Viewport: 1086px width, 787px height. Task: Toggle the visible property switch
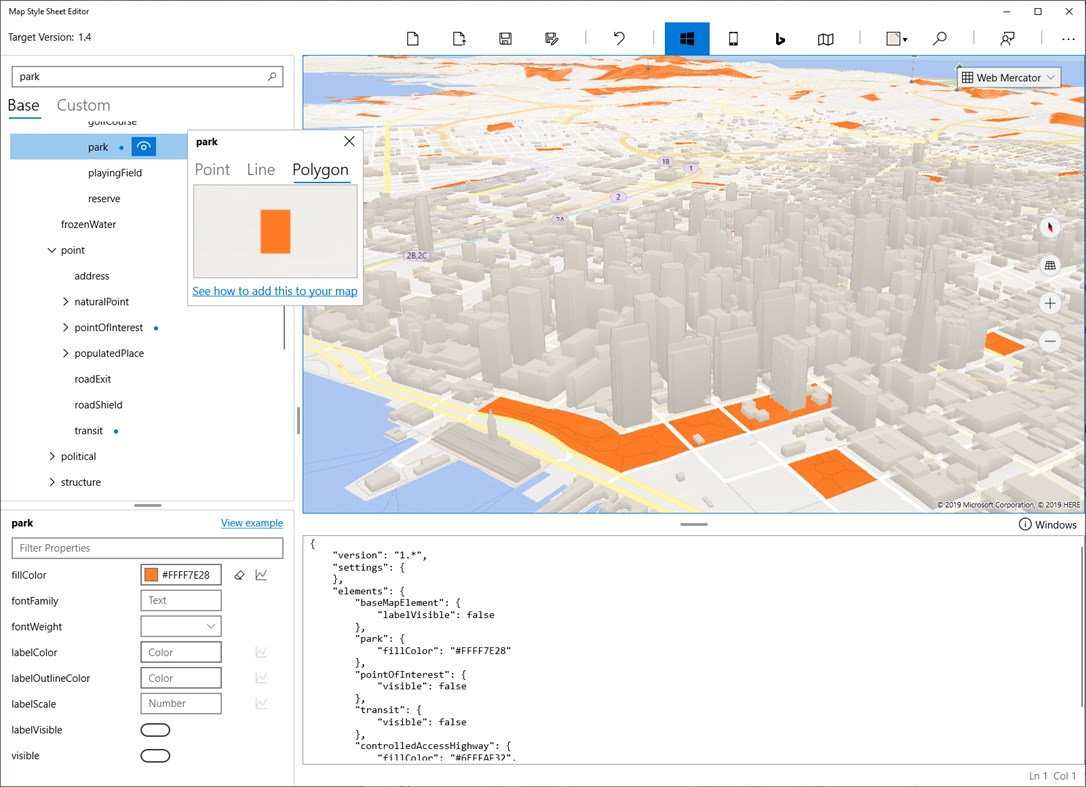tap(155, 756)
